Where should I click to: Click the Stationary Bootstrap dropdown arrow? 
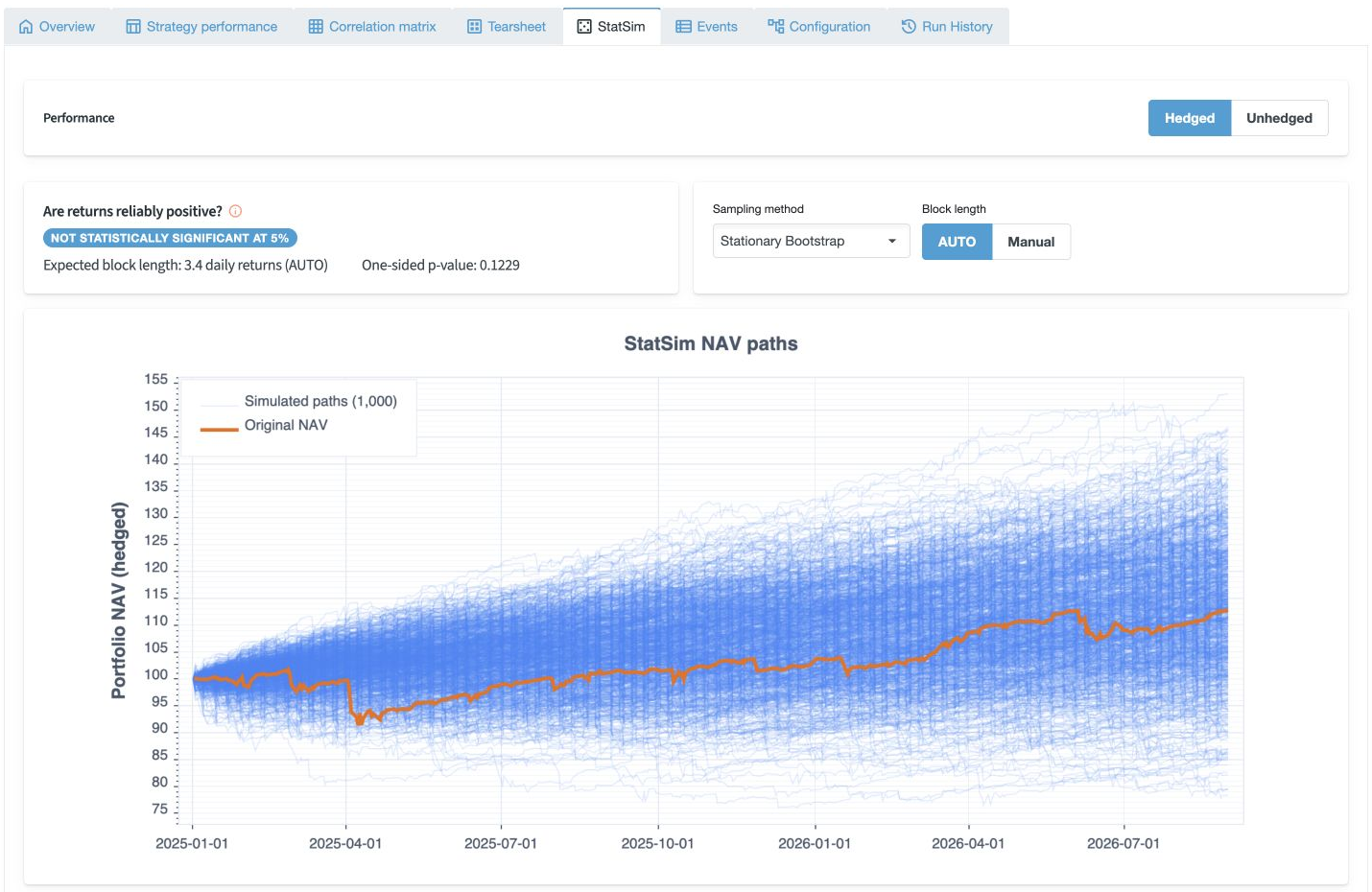892,242
